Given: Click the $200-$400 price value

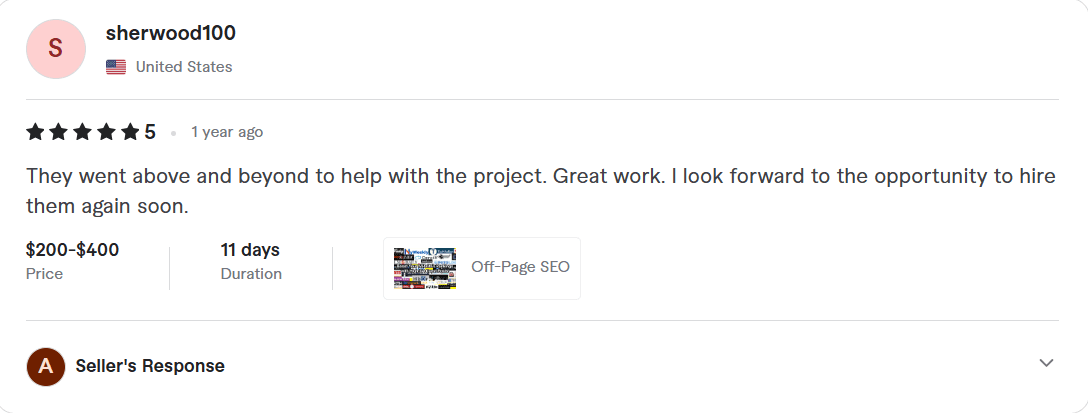Looking at the screenshot, I should [x=73, y=250].
